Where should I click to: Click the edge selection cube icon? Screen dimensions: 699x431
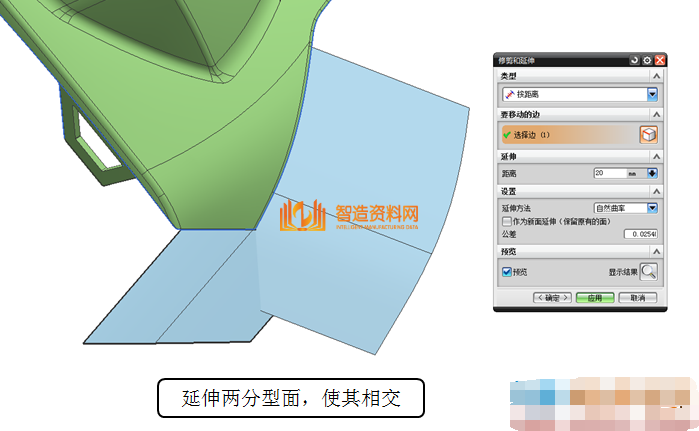click(x=648, y=135)
